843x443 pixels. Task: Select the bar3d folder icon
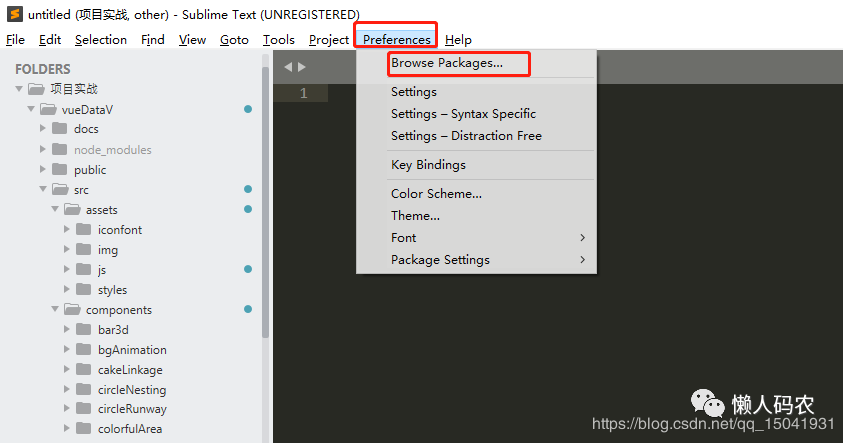point(83,329)
